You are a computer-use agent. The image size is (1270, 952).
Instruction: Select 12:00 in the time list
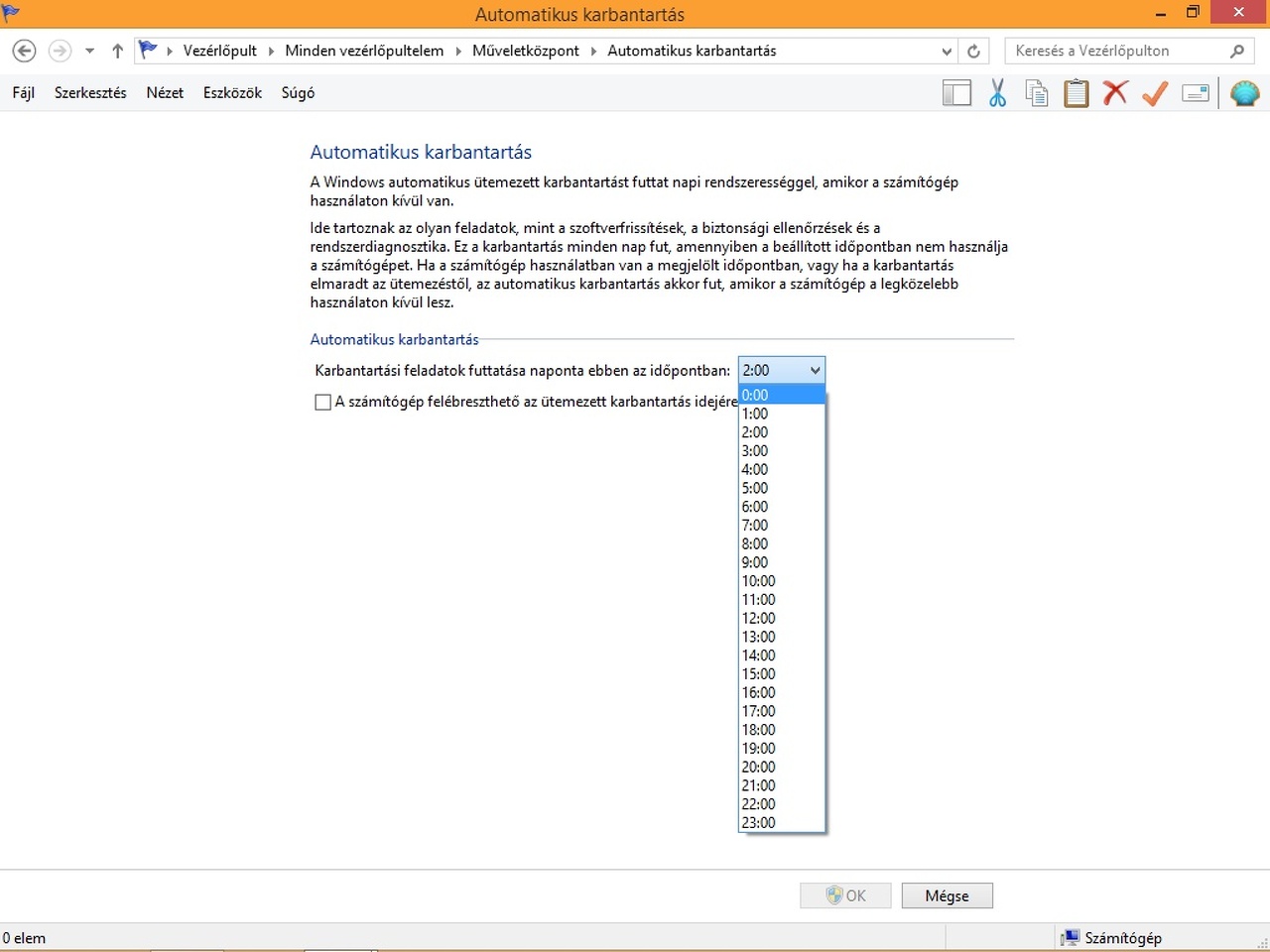tap(782, 618)
